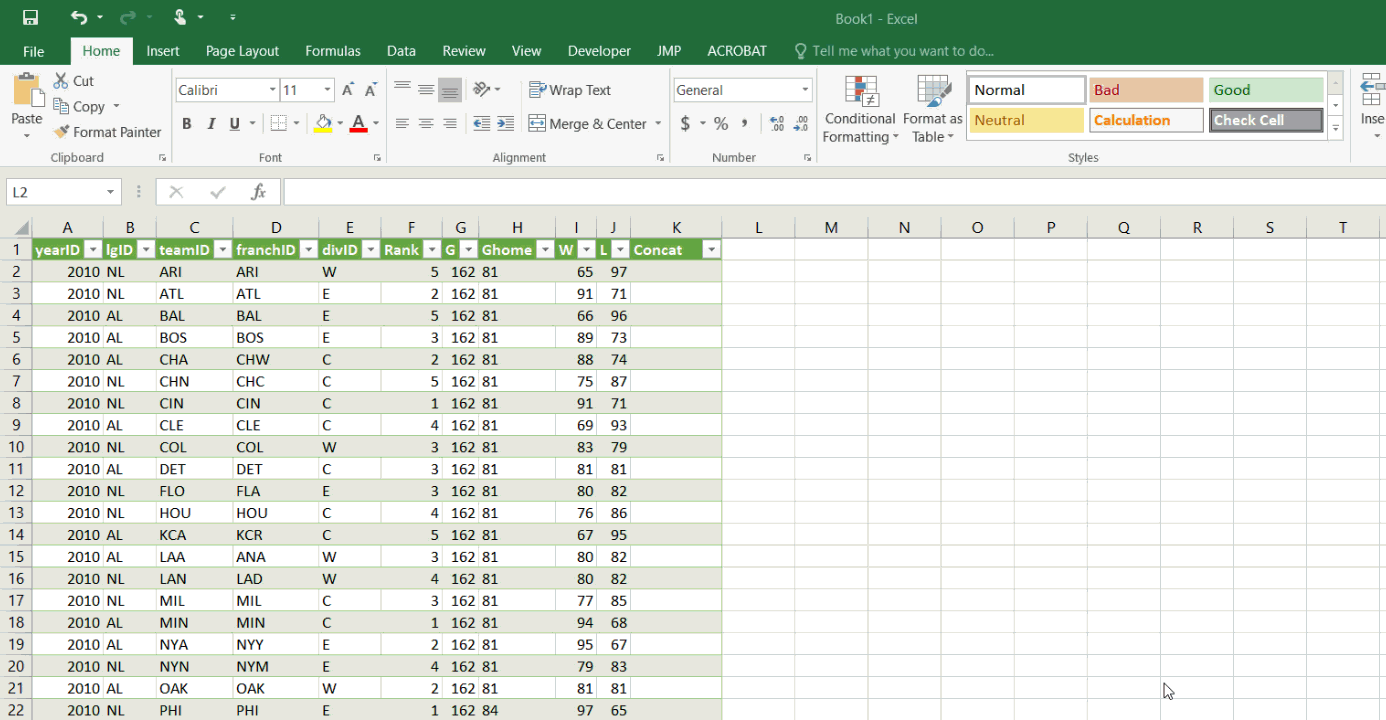Click the Save icon in title bar
This screenshot has height=720, width=1386.
[30, 18]
